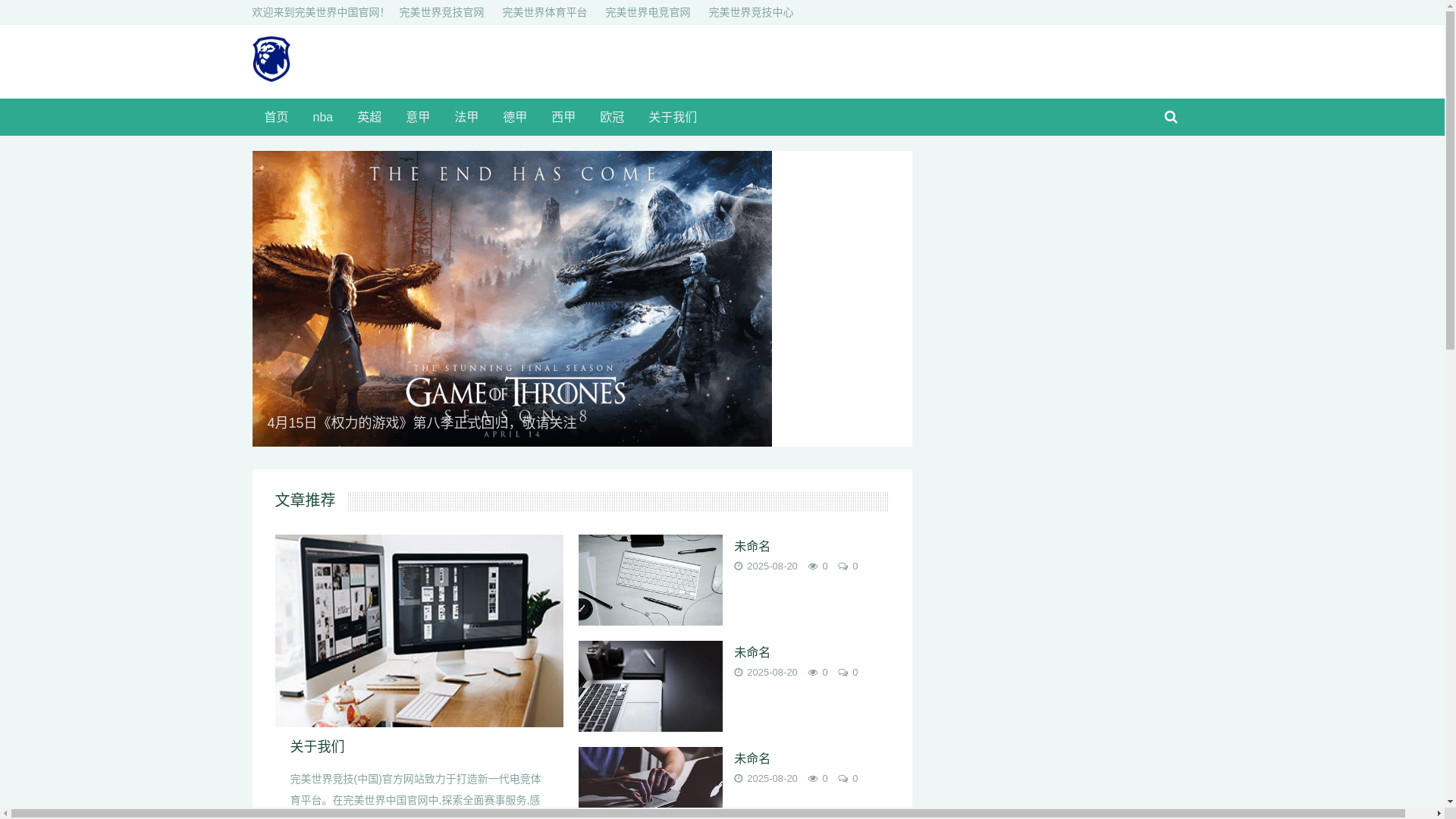Open the first 未命名 article title
The image size is (1456, 819).
point(752,546)
